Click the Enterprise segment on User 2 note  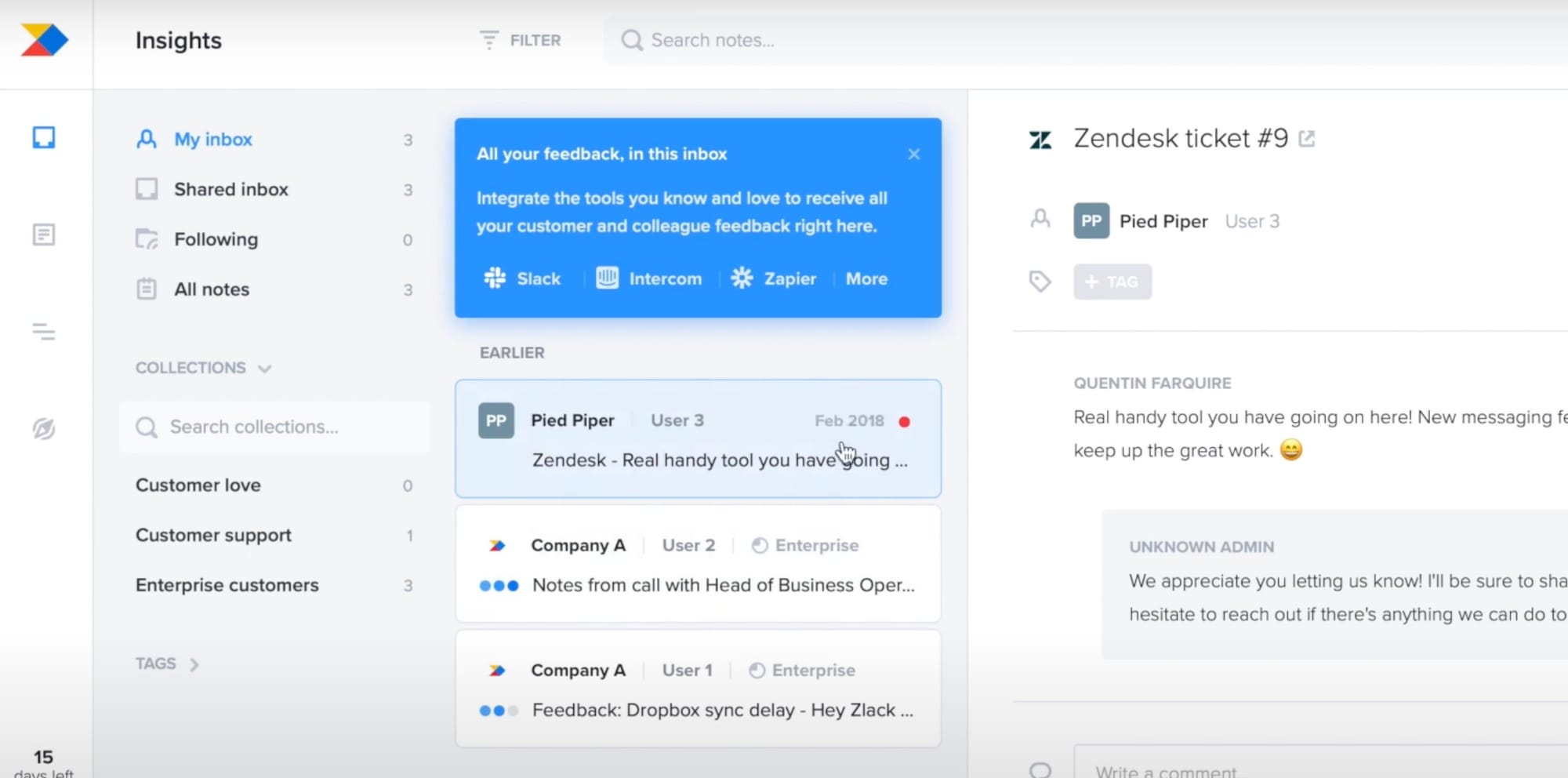[x=805, y=545]
